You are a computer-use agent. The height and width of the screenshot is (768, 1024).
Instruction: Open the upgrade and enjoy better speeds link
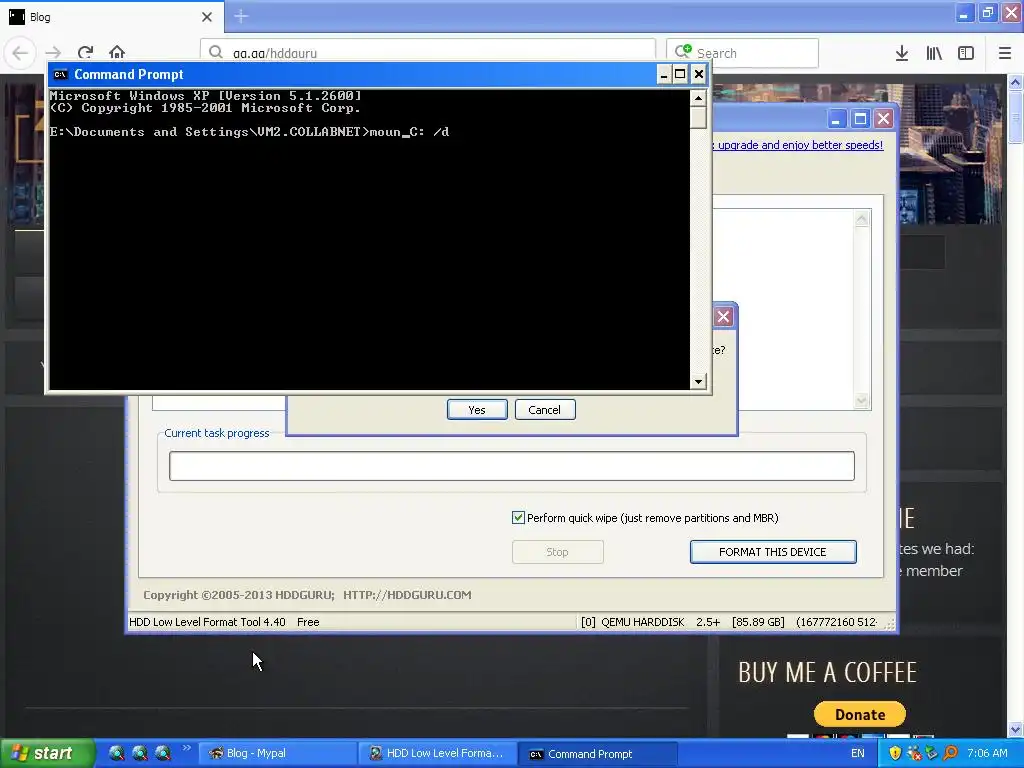[799, 145]
